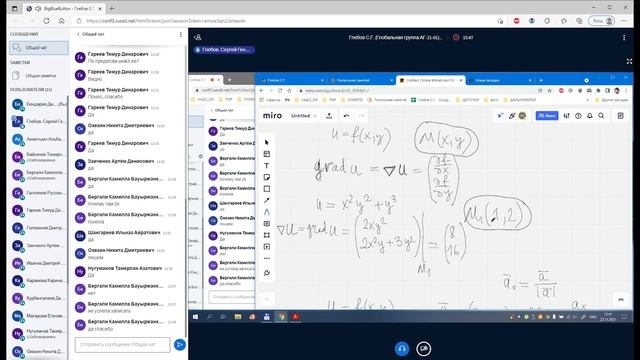Select user Ахметшин in users list
This screenshot has width=640, height=360.
(39, 139)
